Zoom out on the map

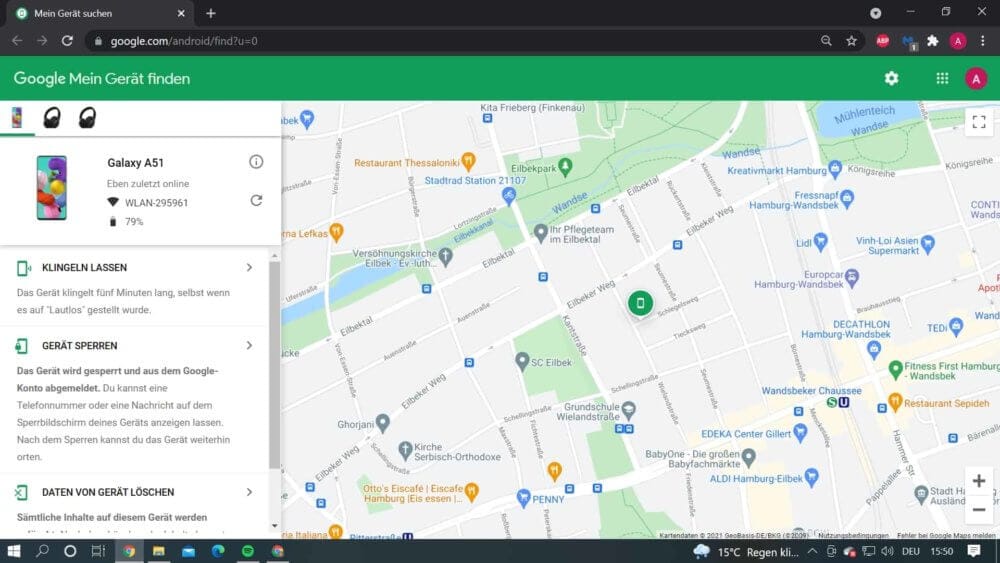pyautogui.click(x=979, y=509)
